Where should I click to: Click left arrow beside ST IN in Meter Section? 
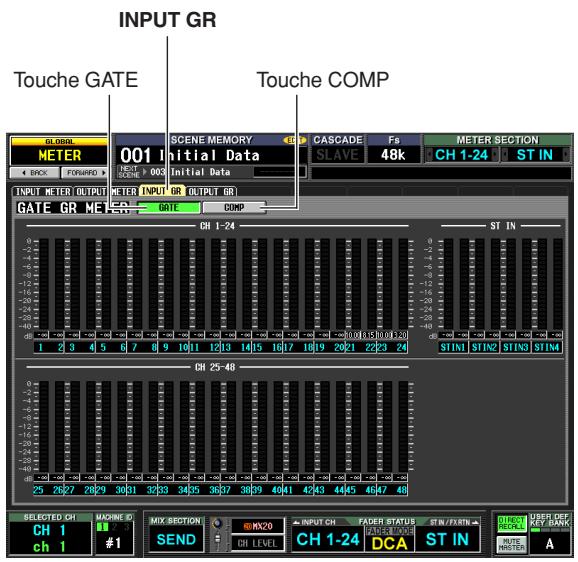tap(505, 155)
